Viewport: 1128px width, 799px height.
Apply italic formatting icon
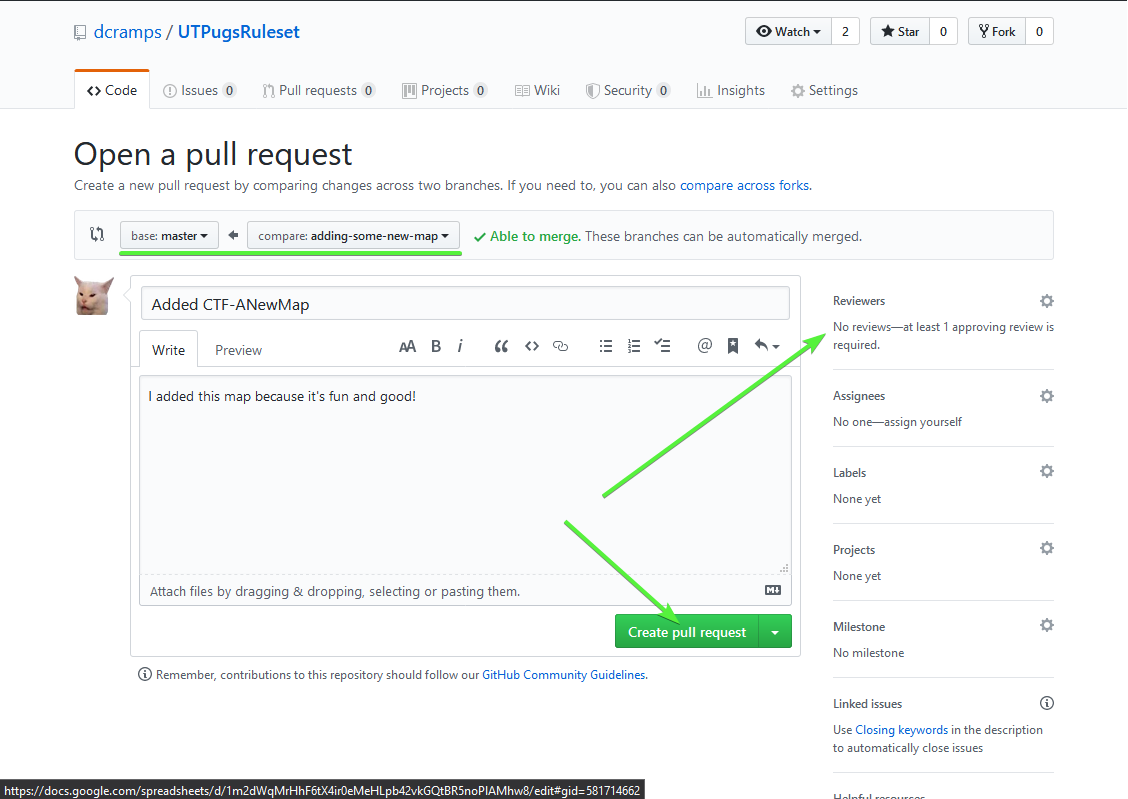coord(460,347)
